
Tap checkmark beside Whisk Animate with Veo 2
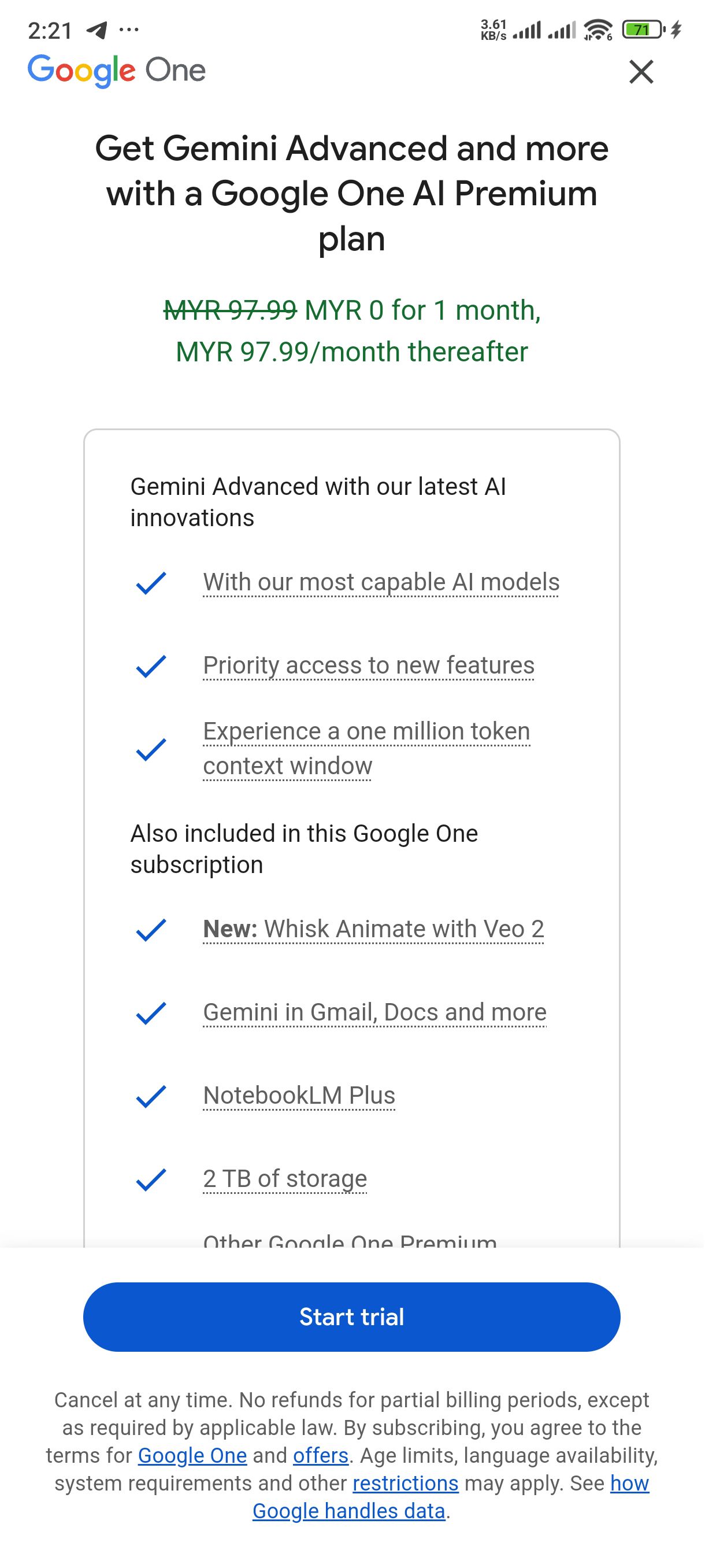coord(151,930)
